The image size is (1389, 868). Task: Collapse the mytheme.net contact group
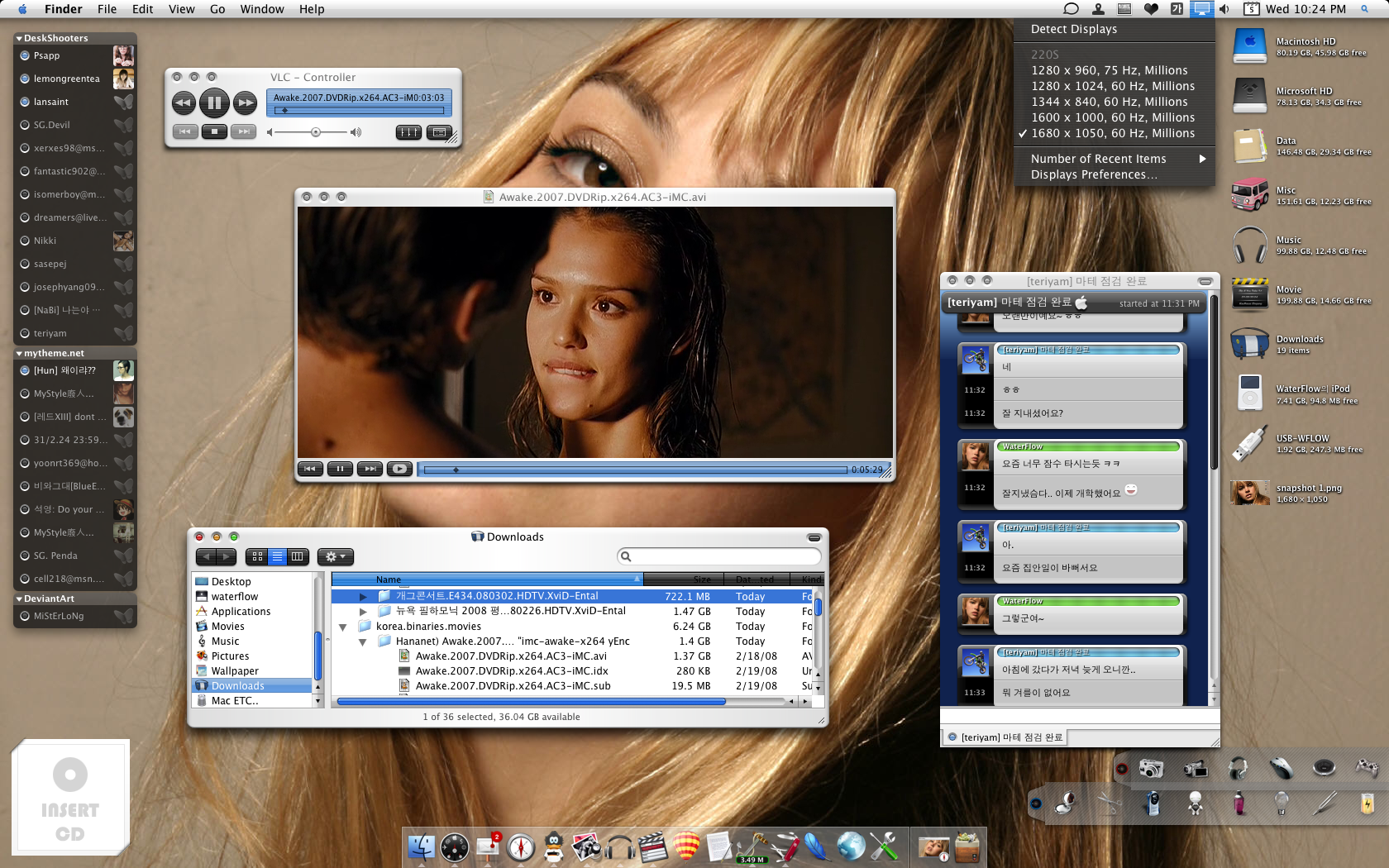(x=19, y=353)
